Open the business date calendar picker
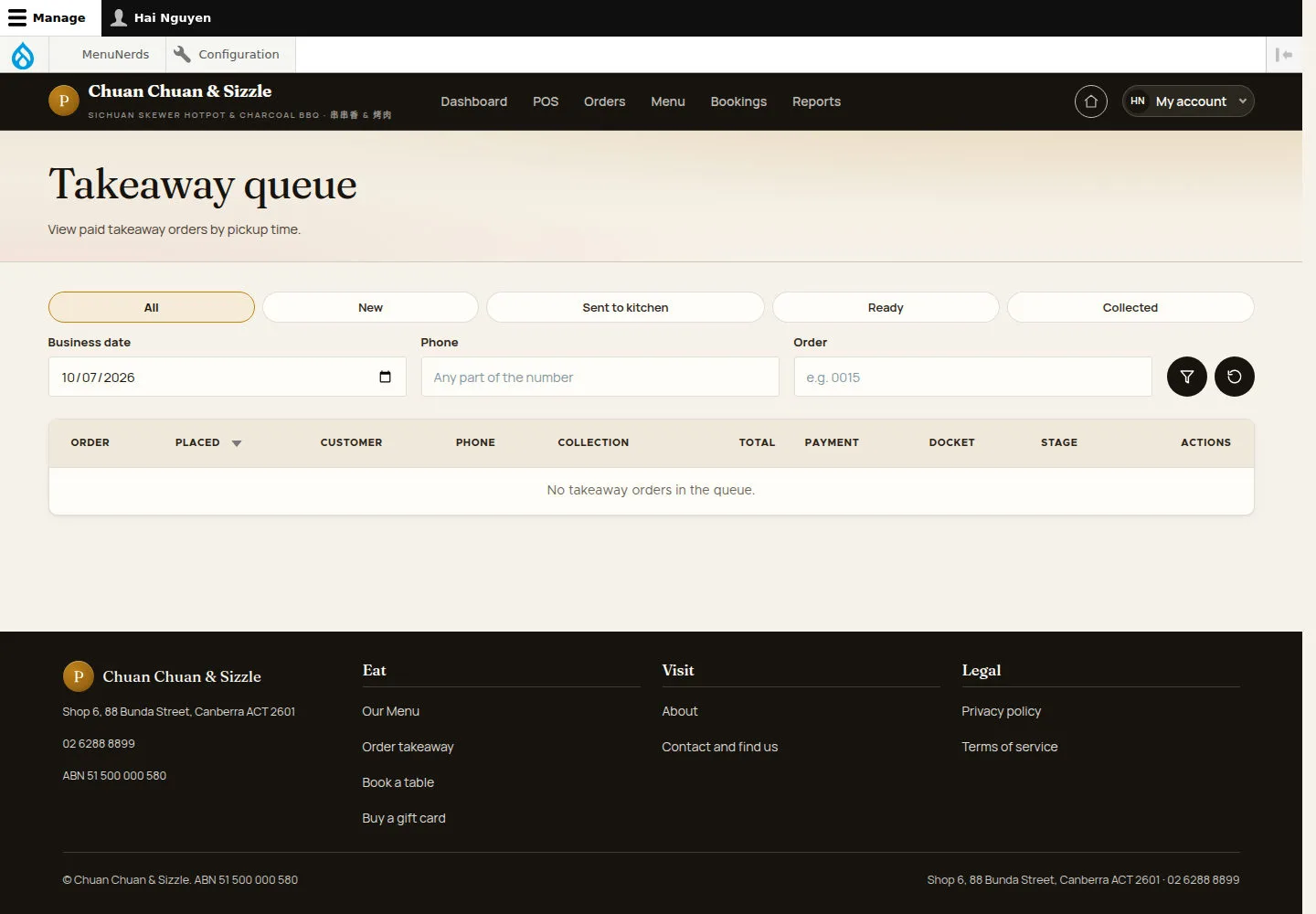The width and height of the screenshot is (1316, 914). [385, 377]
